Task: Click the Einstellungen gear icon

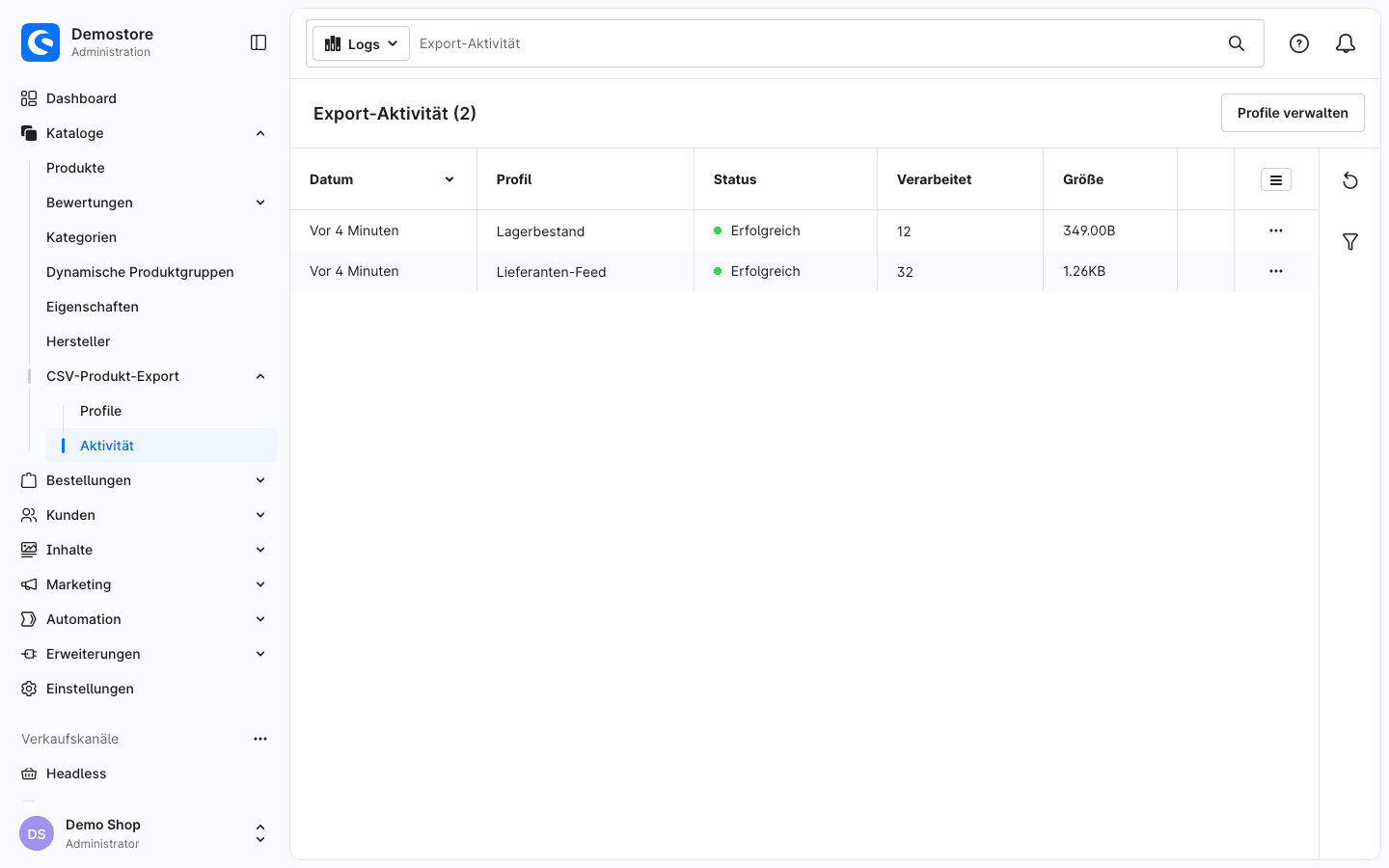Action: coord(29,689)
